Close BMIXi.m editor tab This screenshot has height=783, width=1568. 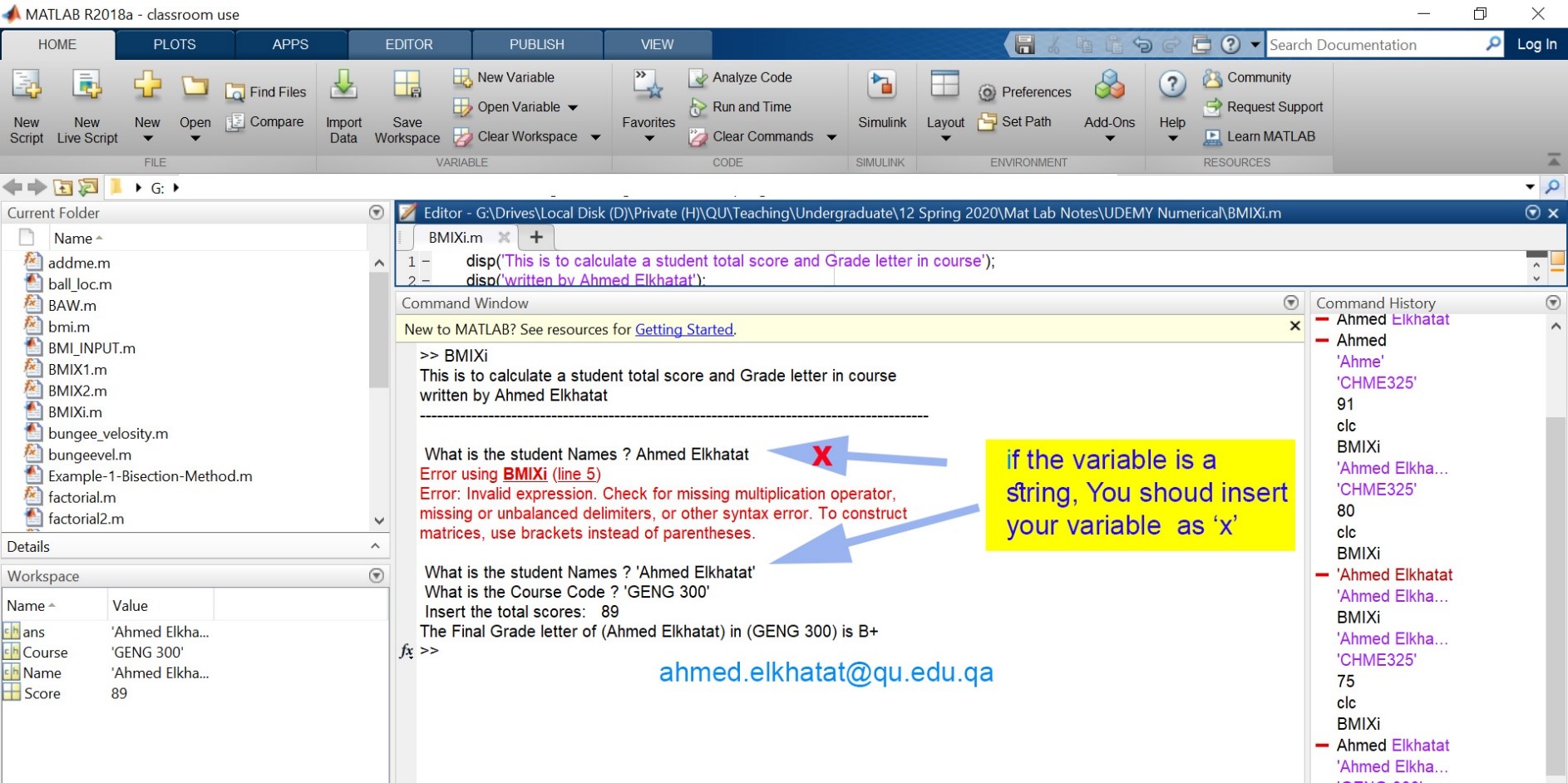point(504,238)
